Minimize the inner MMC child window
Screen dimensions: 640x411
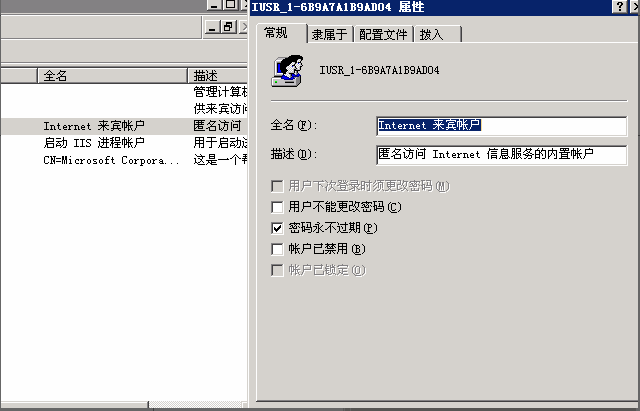pyautogui.click(x=212, y=27)
